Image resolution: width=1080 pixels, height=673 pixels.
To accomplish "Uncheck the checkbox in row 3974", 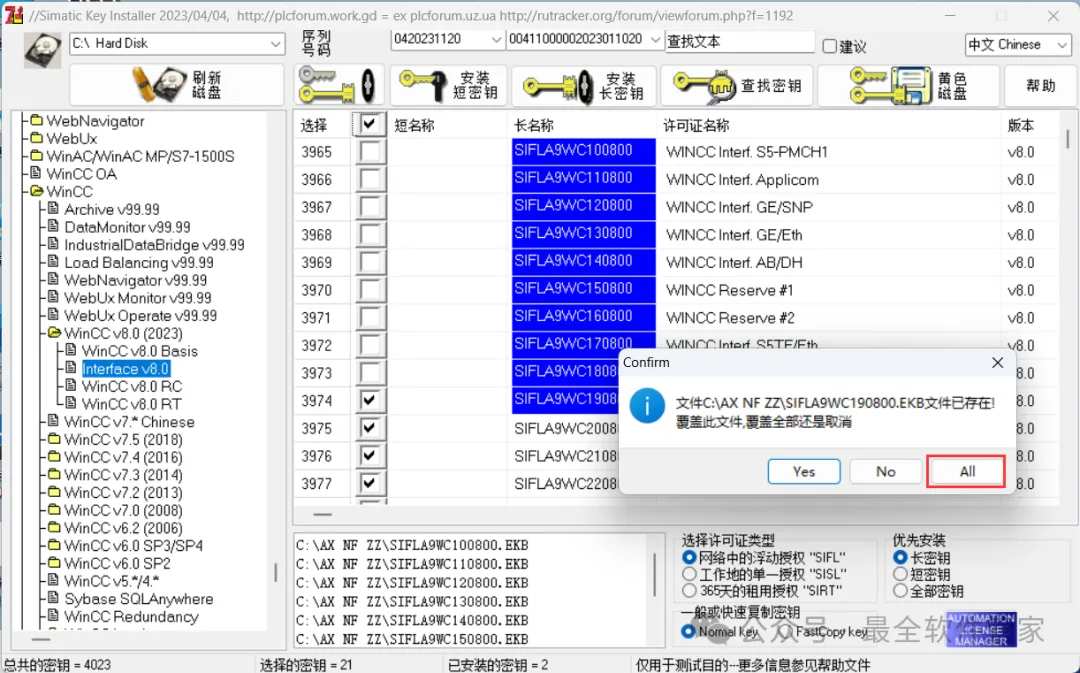I will [370, 400].
